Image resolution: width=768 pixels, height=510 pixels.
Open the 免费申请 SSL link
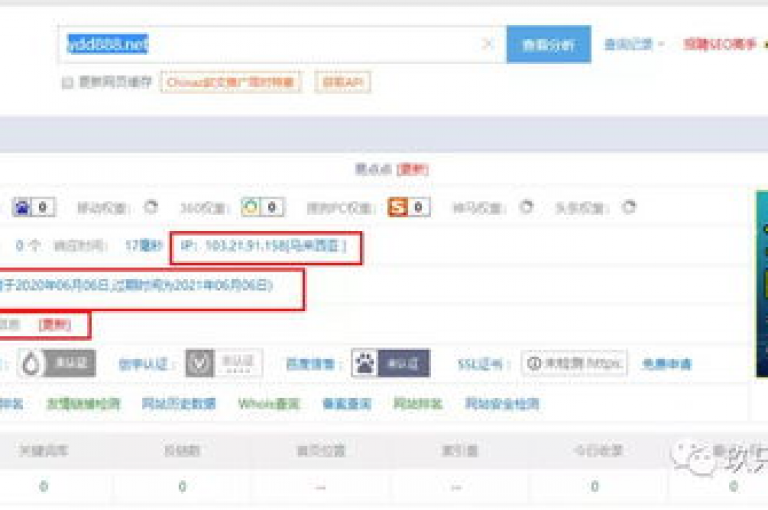click(x=667, y=364)
